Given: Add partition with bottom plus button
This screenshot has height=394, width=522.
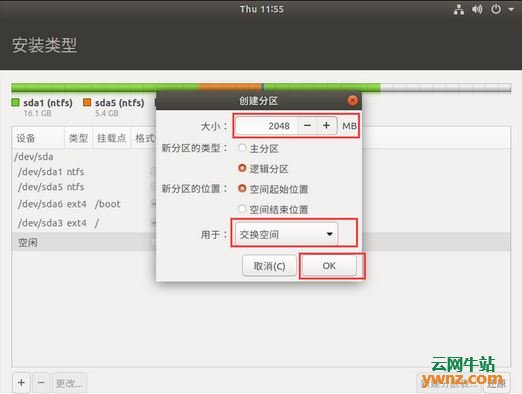Looking at the screenshot, I should click(21, 383).
